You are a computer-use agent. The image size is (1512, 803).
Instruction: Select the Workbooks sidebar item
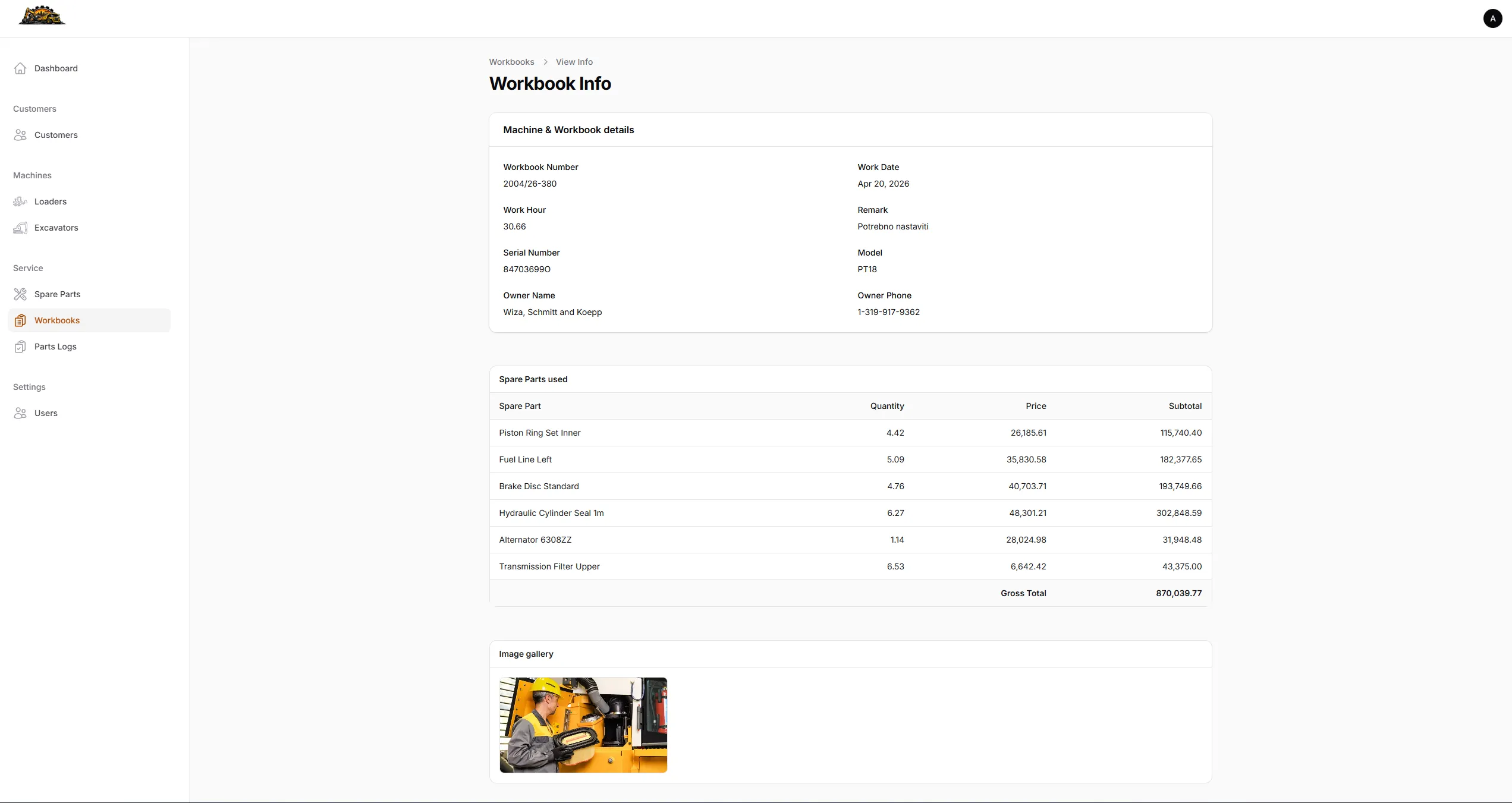(x=89, y=320)
